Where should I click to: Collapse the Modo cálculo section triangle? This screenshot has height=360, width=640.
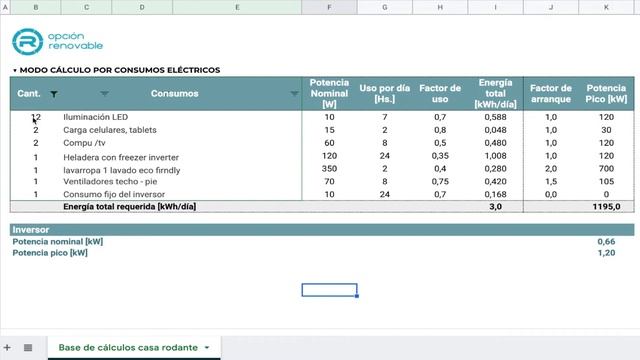click(x=15, y=71)
